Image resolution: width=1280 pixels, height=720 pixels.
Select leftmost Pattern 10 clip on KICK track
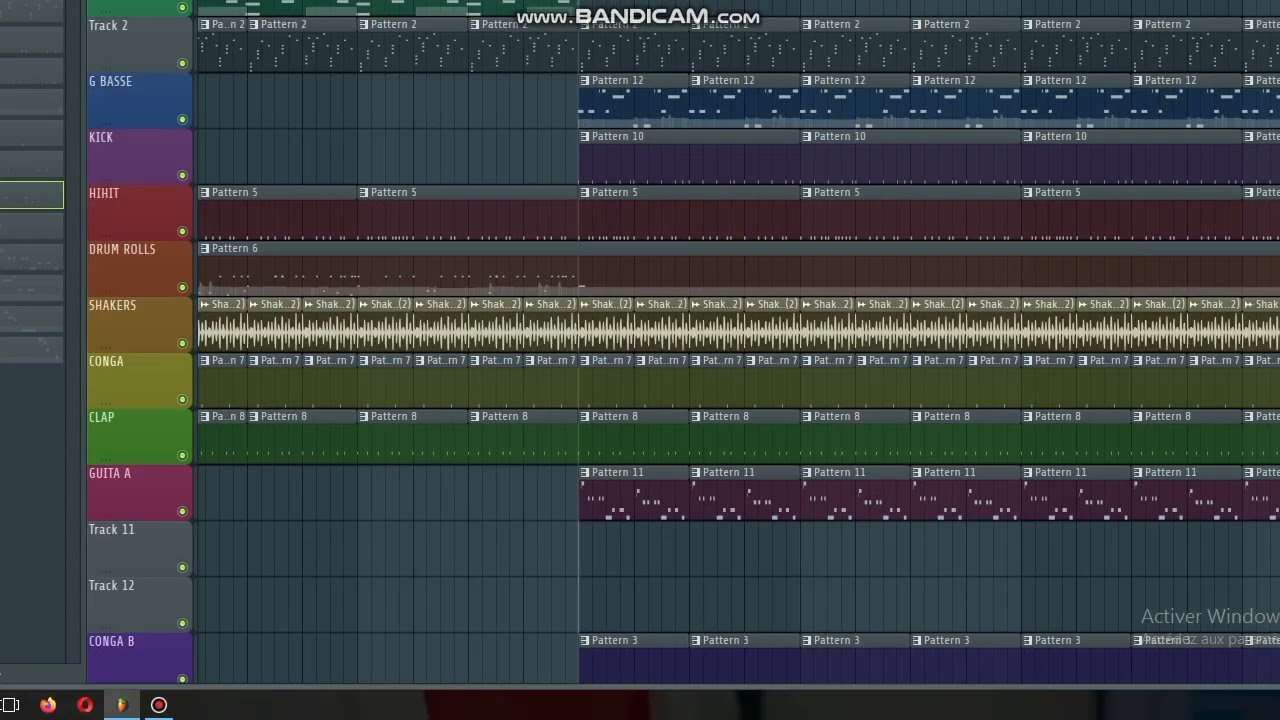[690, 157]
